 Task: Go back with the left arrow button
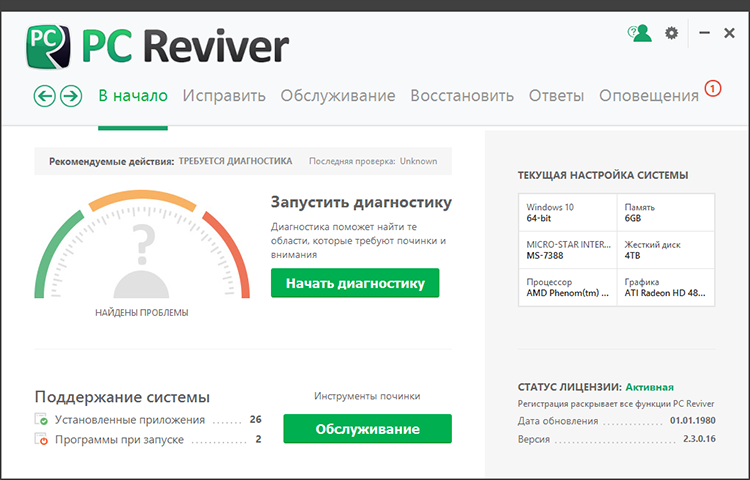click(x=44, y=96)
